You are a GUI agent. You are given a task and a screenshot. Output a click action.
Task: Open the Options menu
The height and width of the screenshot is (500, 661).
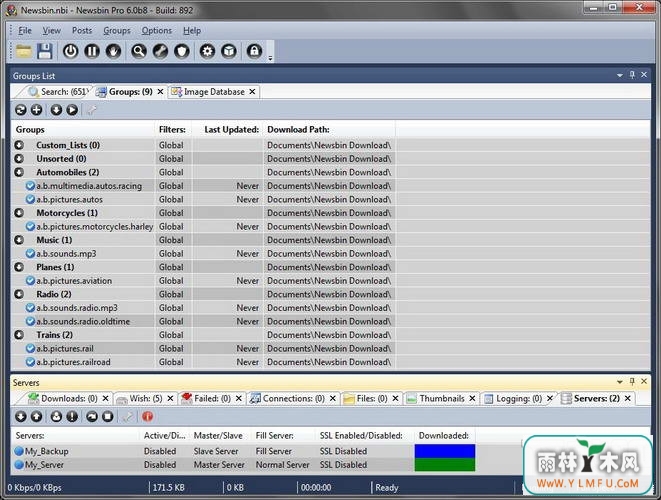click(156, 31)
